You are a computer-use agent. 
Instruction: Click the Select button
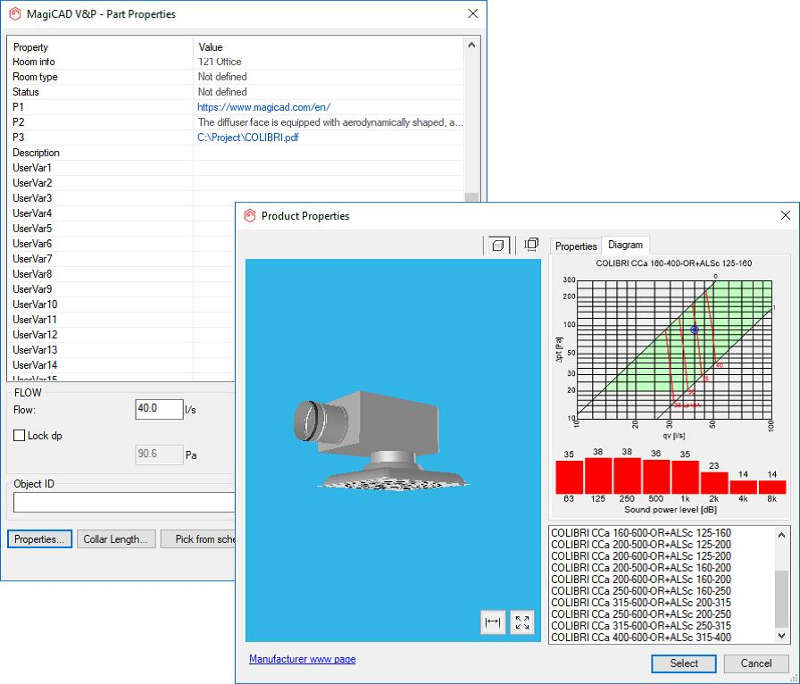pos(684,663)
